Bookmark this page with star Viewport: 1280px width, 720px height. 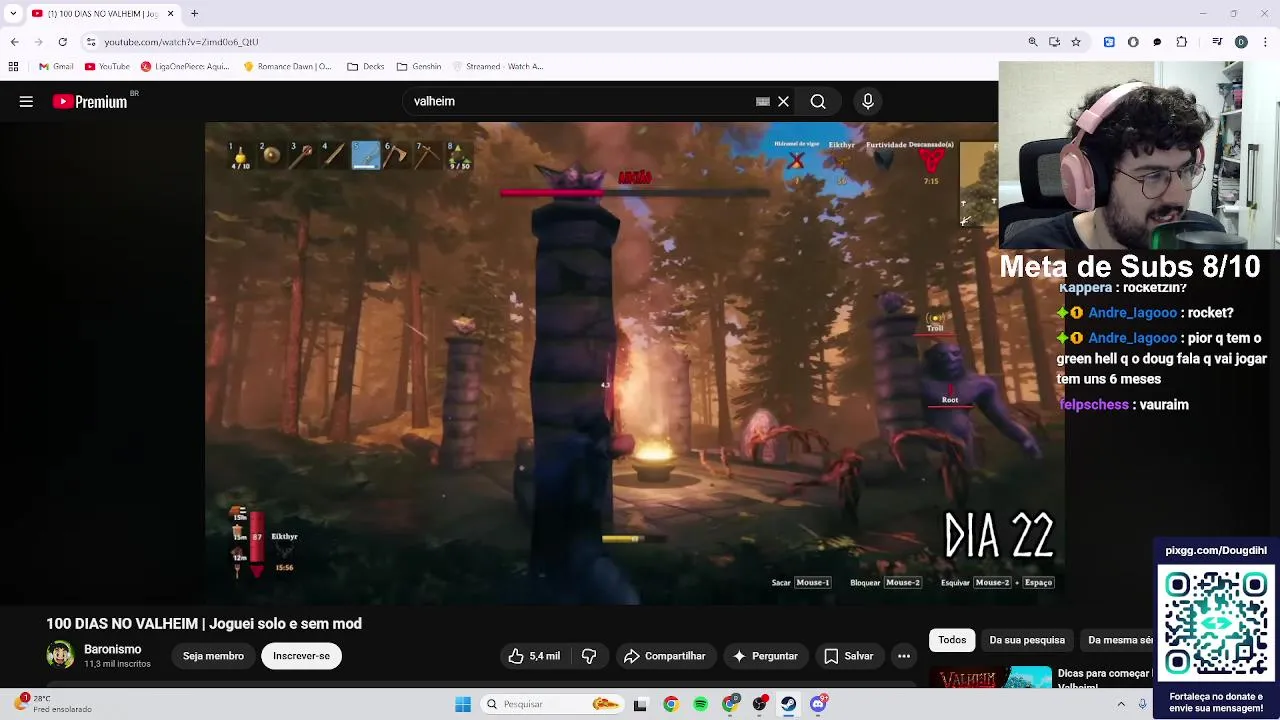click(x=1076, y=42)
